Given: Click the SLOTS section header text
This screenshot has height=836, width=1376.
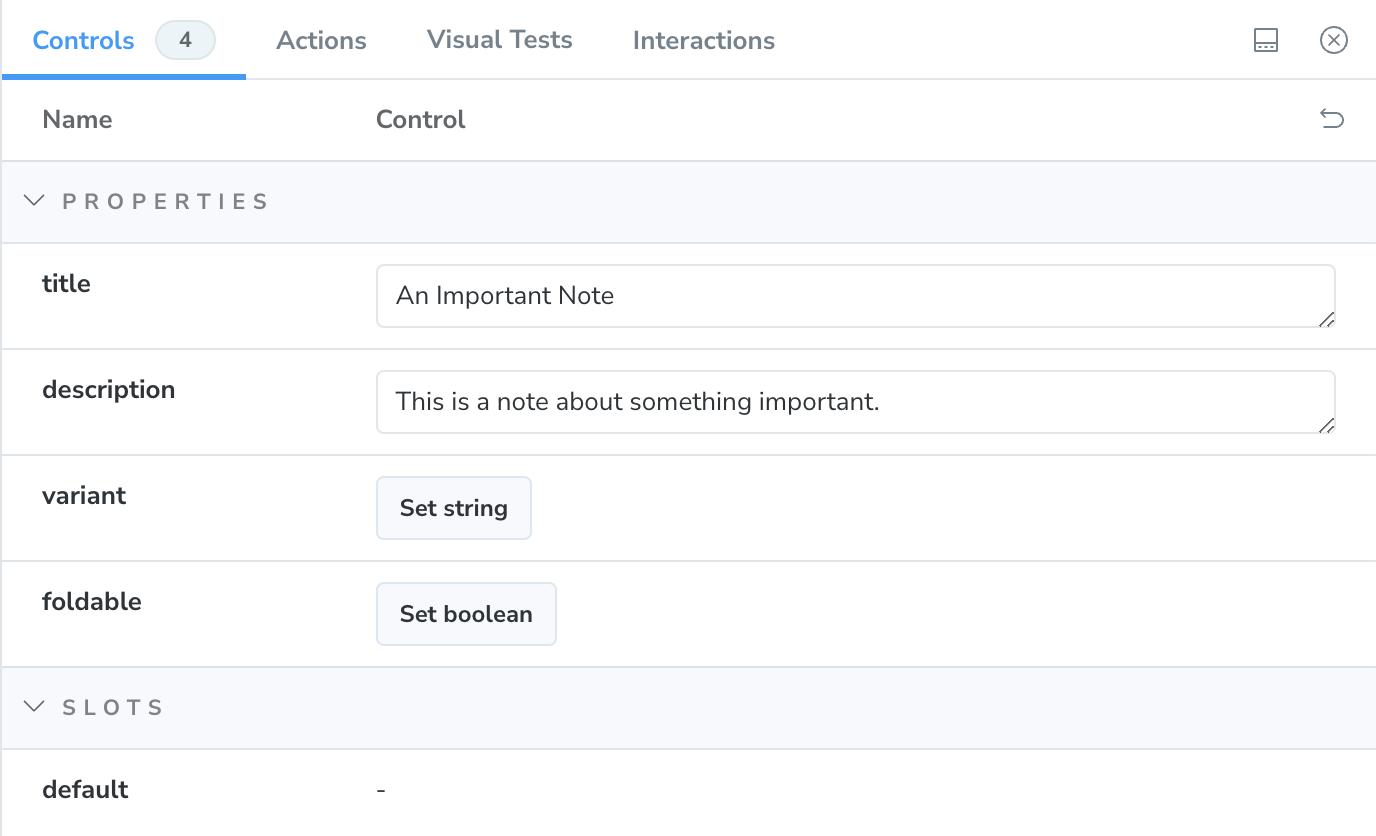Looking at the screenshot, I should click(x=113, y=708).
